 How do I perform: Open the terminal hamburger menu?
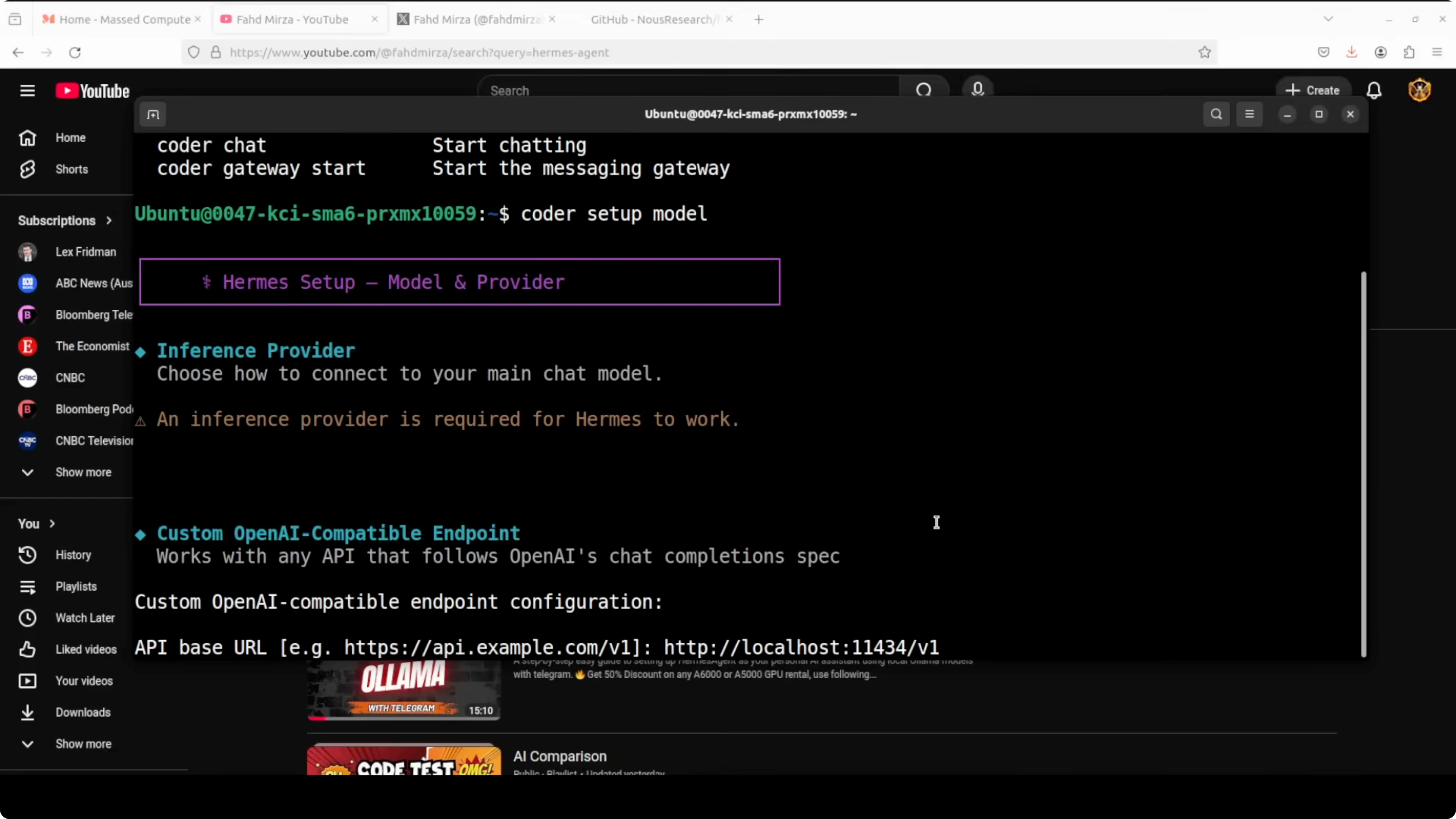1249,114
